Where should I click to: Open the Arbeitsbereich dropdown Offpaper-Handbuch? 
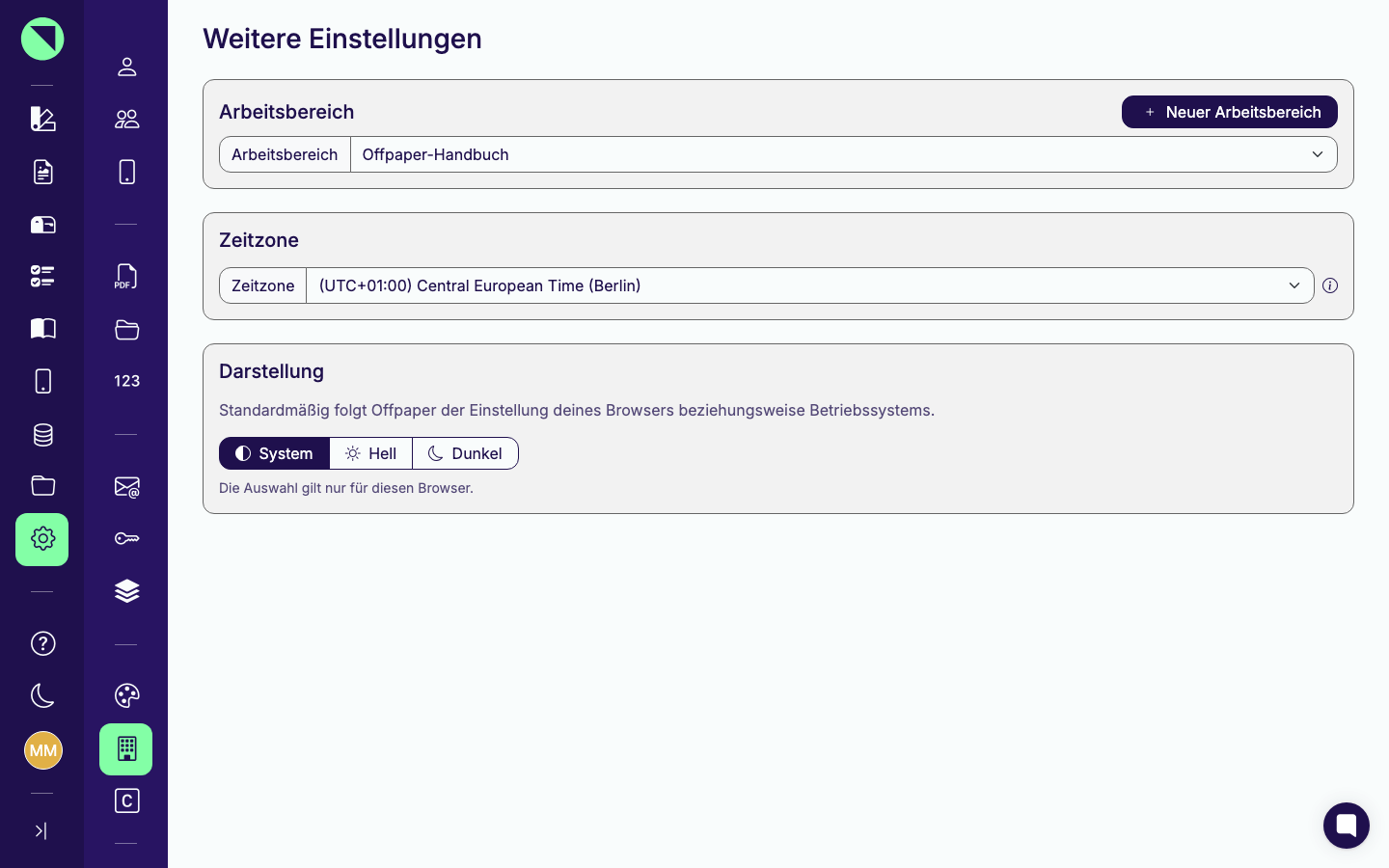pos(844,154)
